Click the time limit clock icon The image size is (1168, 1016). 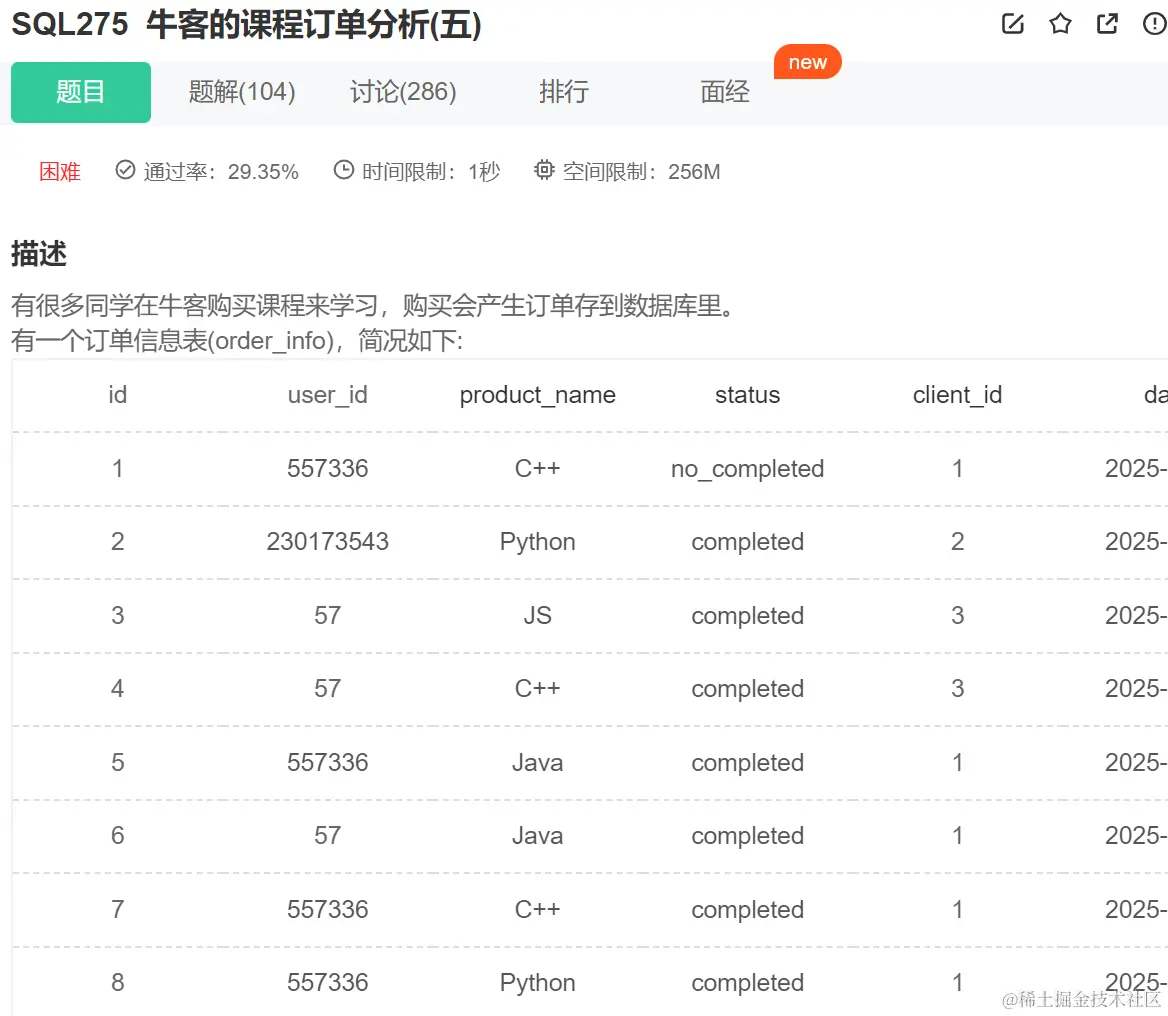coord(343,171)
